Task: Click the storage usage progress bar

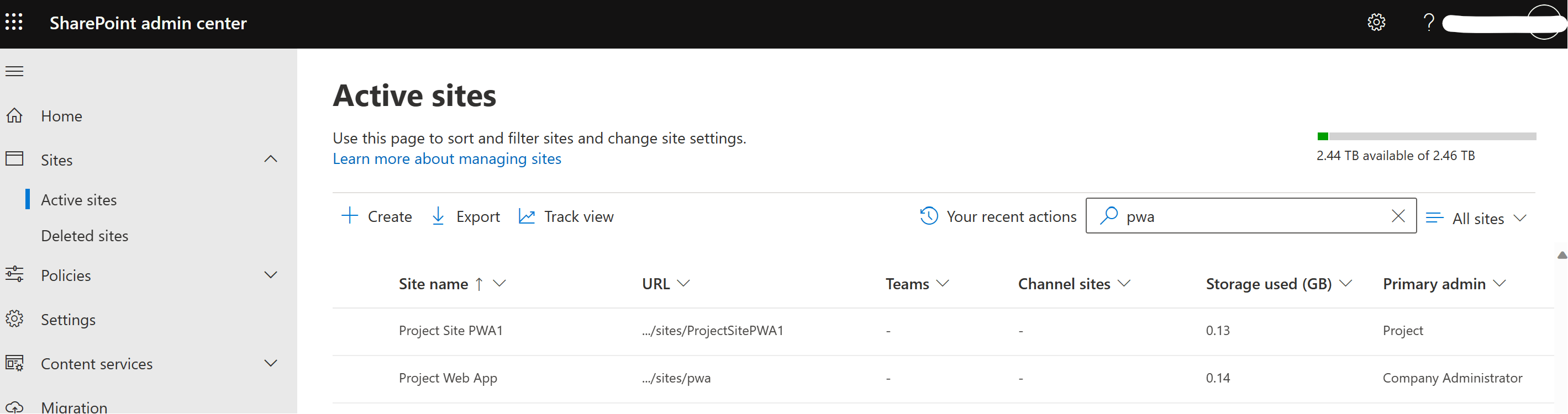Action: [x=1427, y=136]
